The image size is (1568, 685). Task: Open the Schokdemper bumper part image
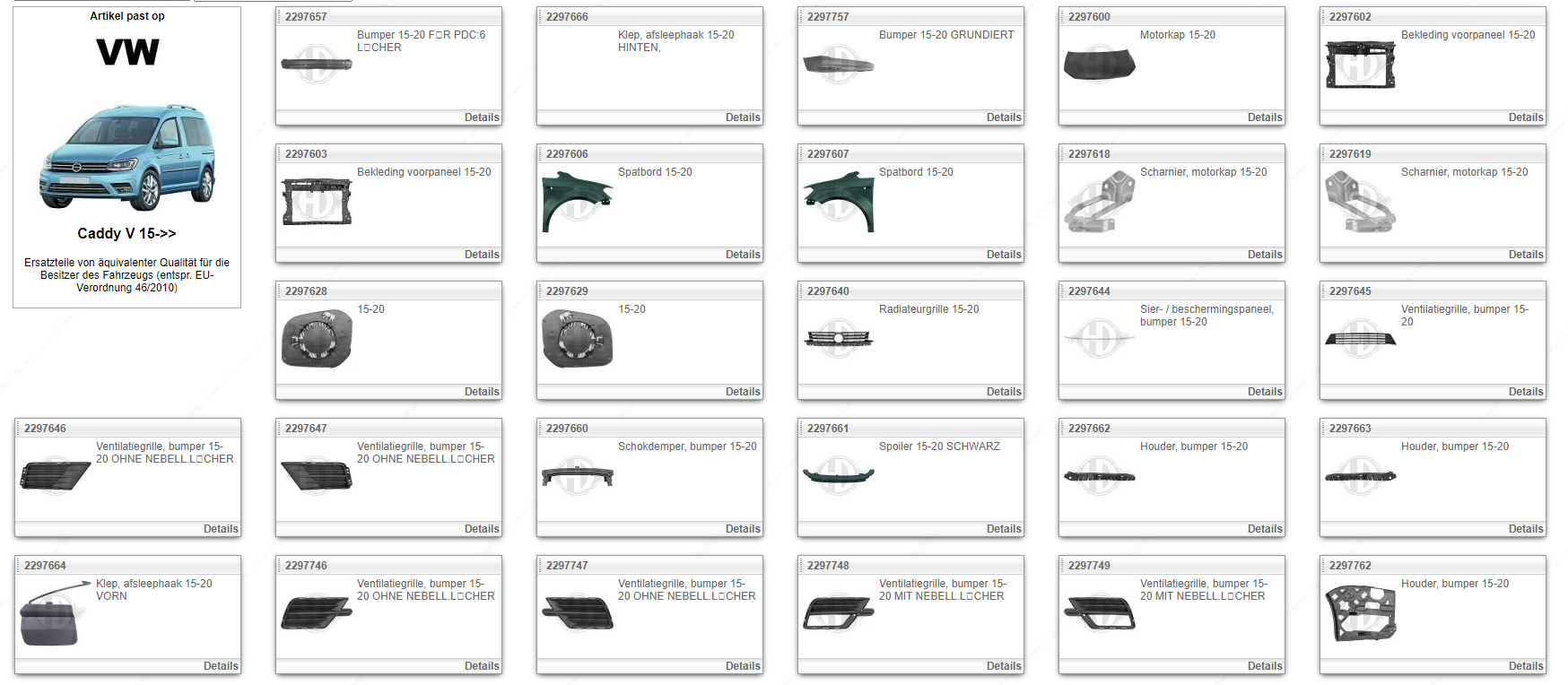(x=577, y=475)
